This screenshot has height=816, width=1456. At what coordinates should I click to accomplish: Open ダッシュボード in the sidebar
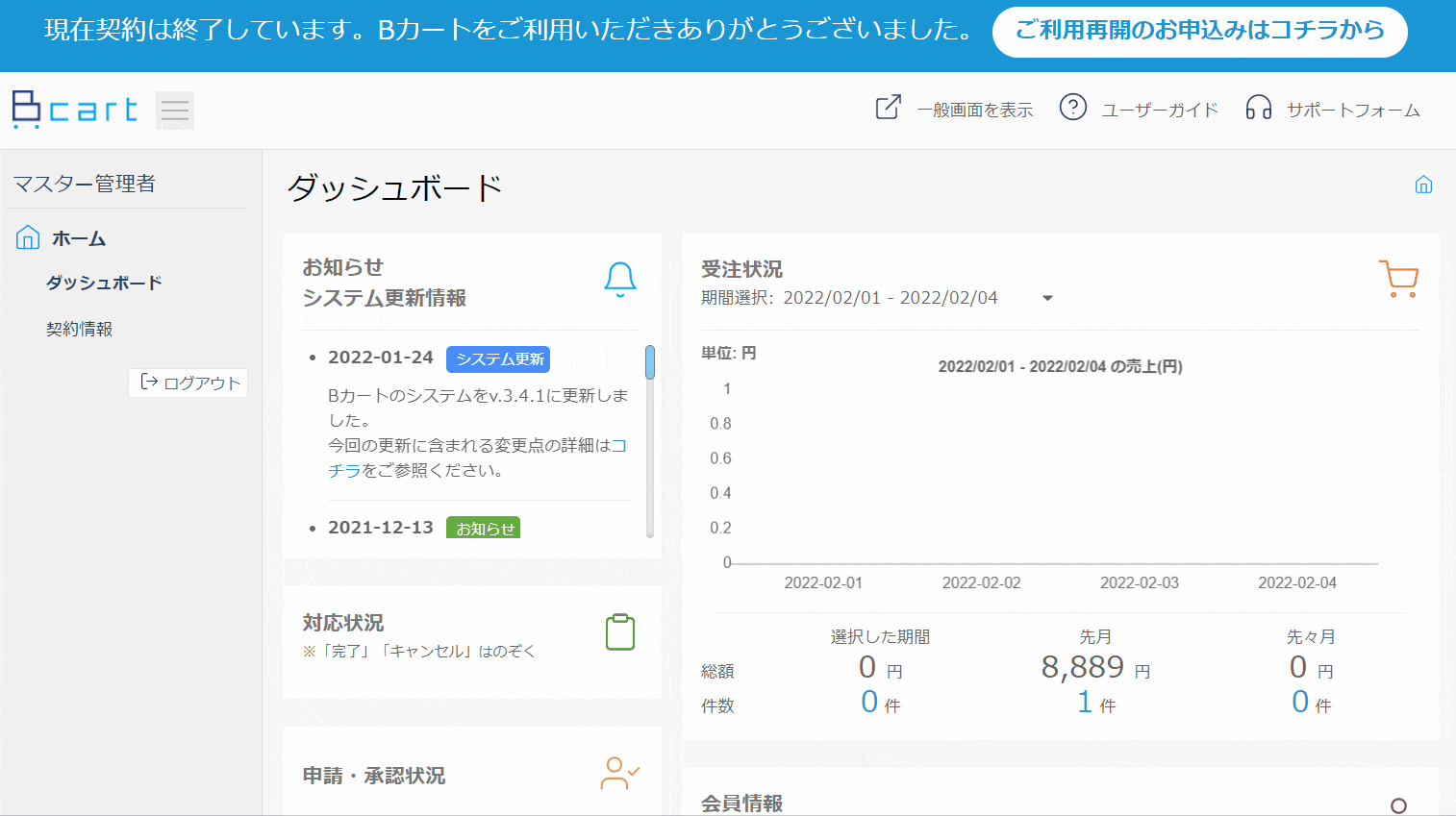click(x=104, y=283)
